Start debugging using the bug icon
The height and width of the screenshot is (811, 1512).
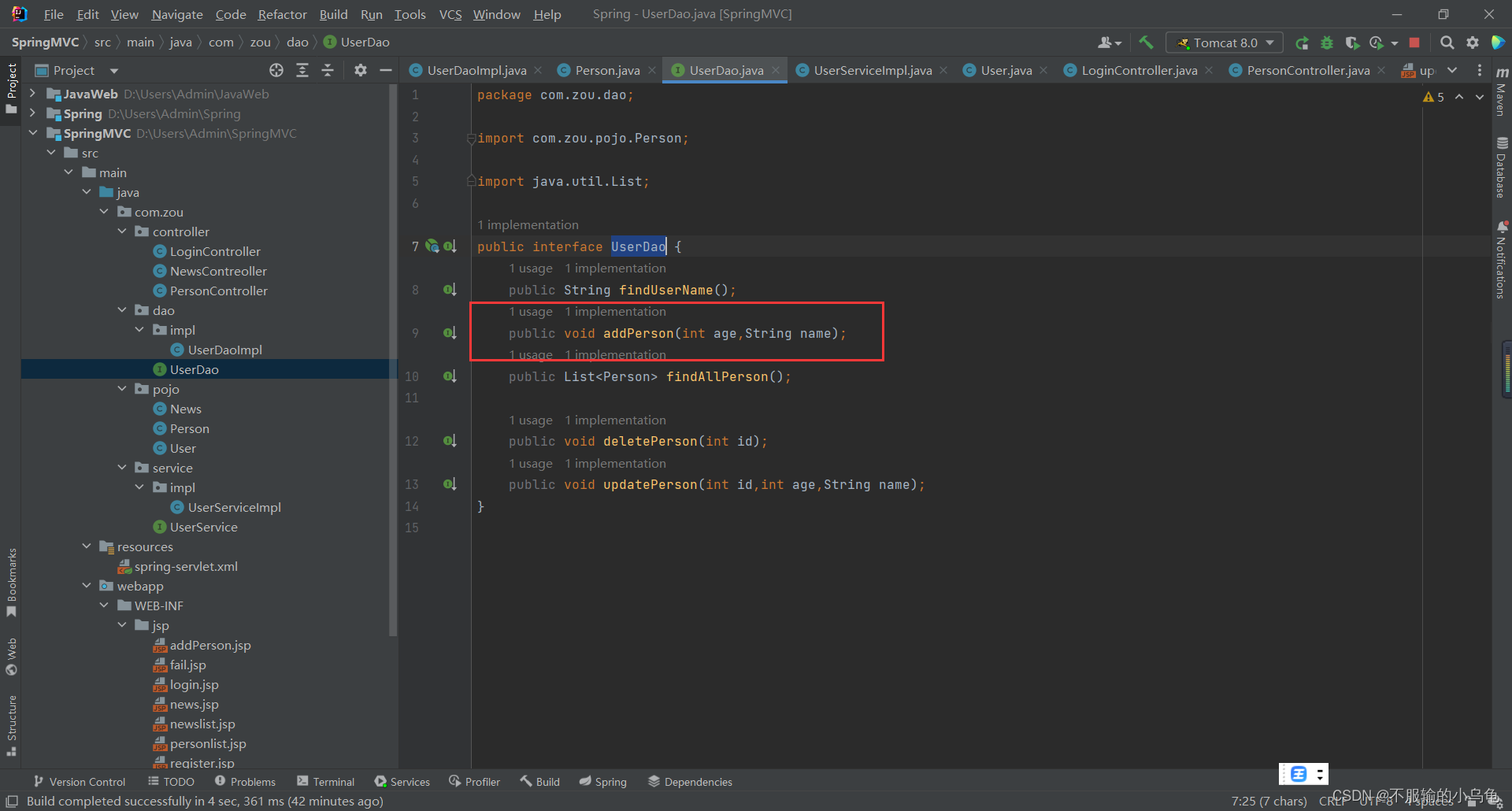coord(1327,43)
